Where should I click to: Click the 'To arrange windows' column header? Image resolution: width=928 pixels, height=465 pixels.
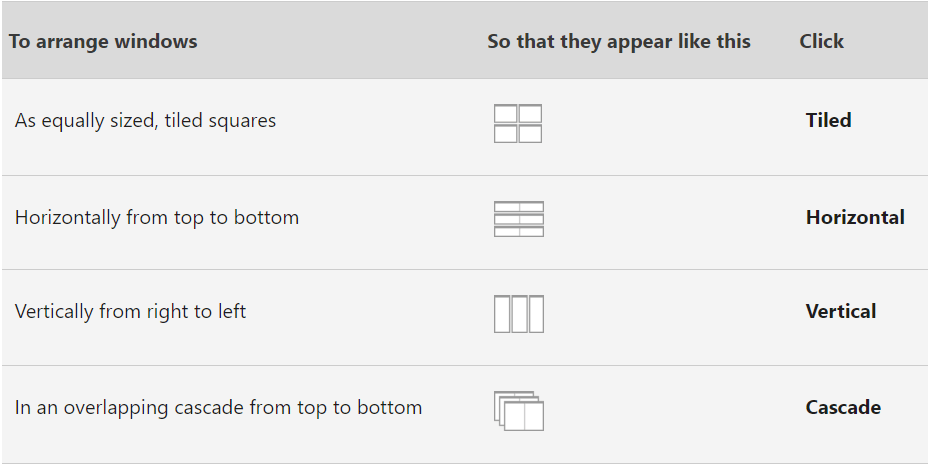(103, 41)
